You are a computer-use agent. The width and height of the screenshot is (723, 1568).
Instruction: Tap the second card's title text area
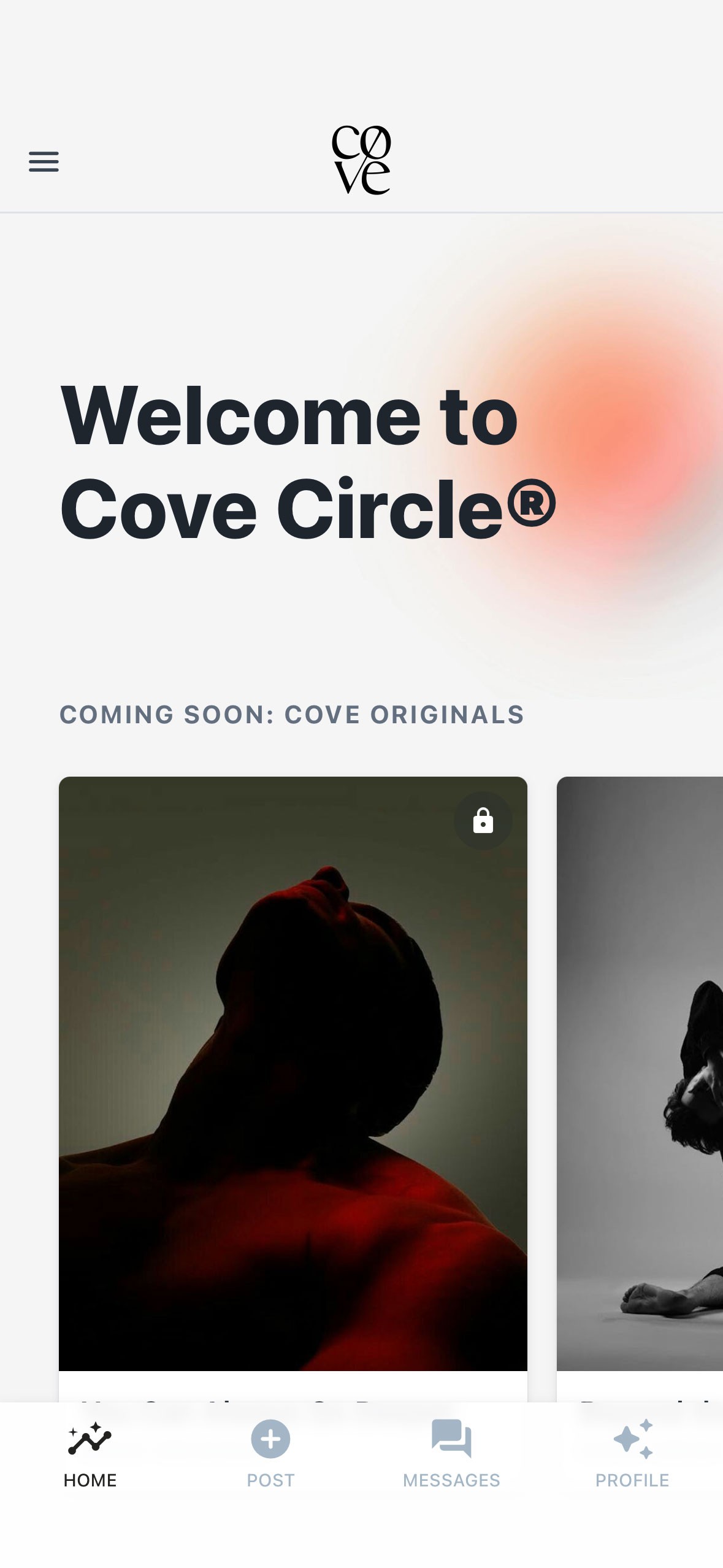(640, 1386)
